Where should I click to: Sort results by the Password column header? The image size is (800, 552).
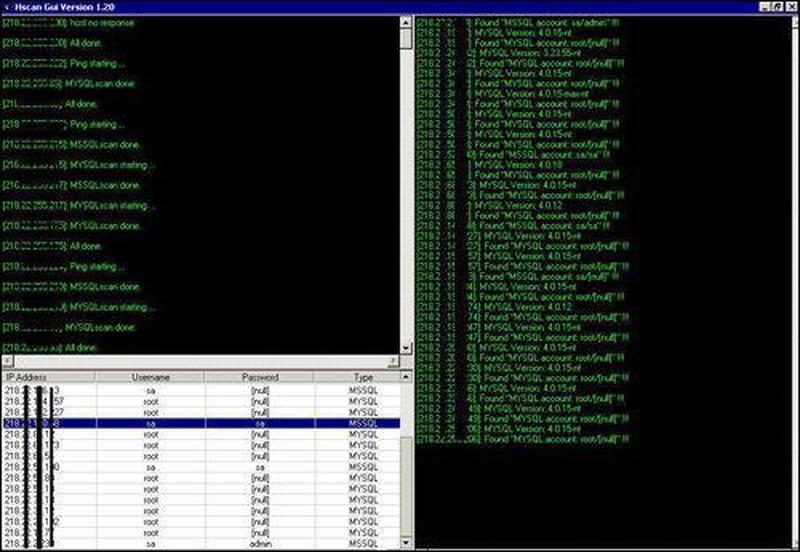[x=260, y=377]
